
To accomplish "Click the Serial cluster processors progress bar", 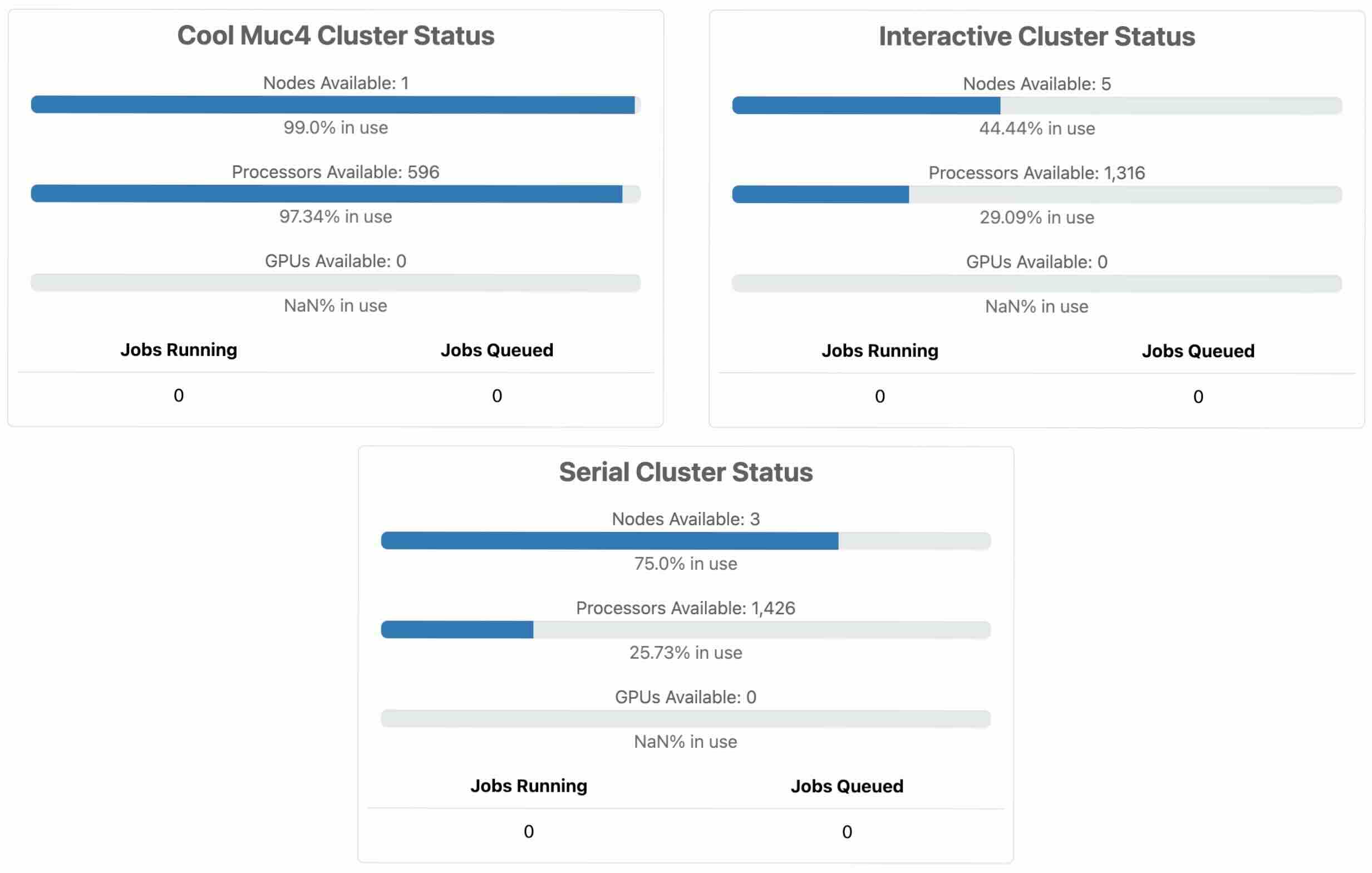I will [x=685, y=630].
